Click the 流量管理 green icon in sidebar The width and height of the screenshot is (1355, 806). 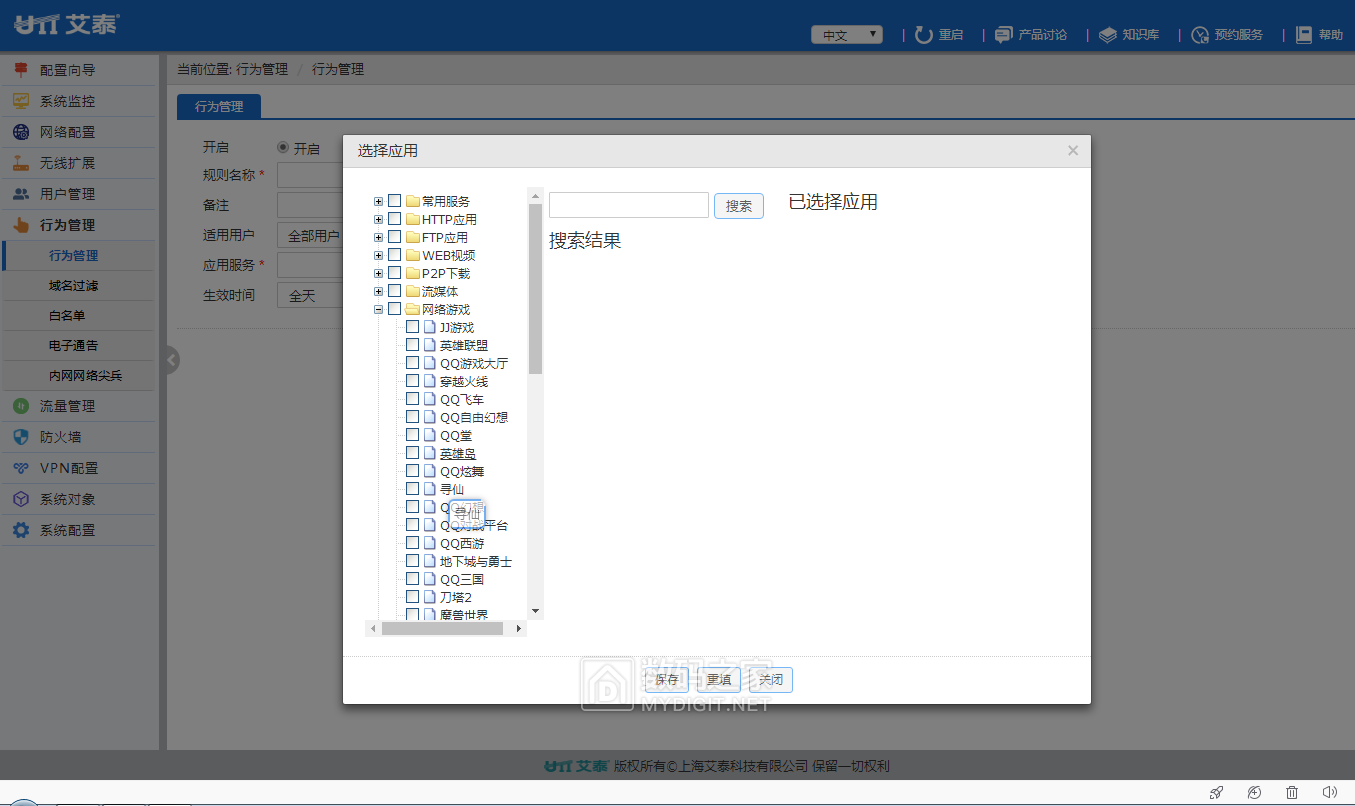[21, 406]
